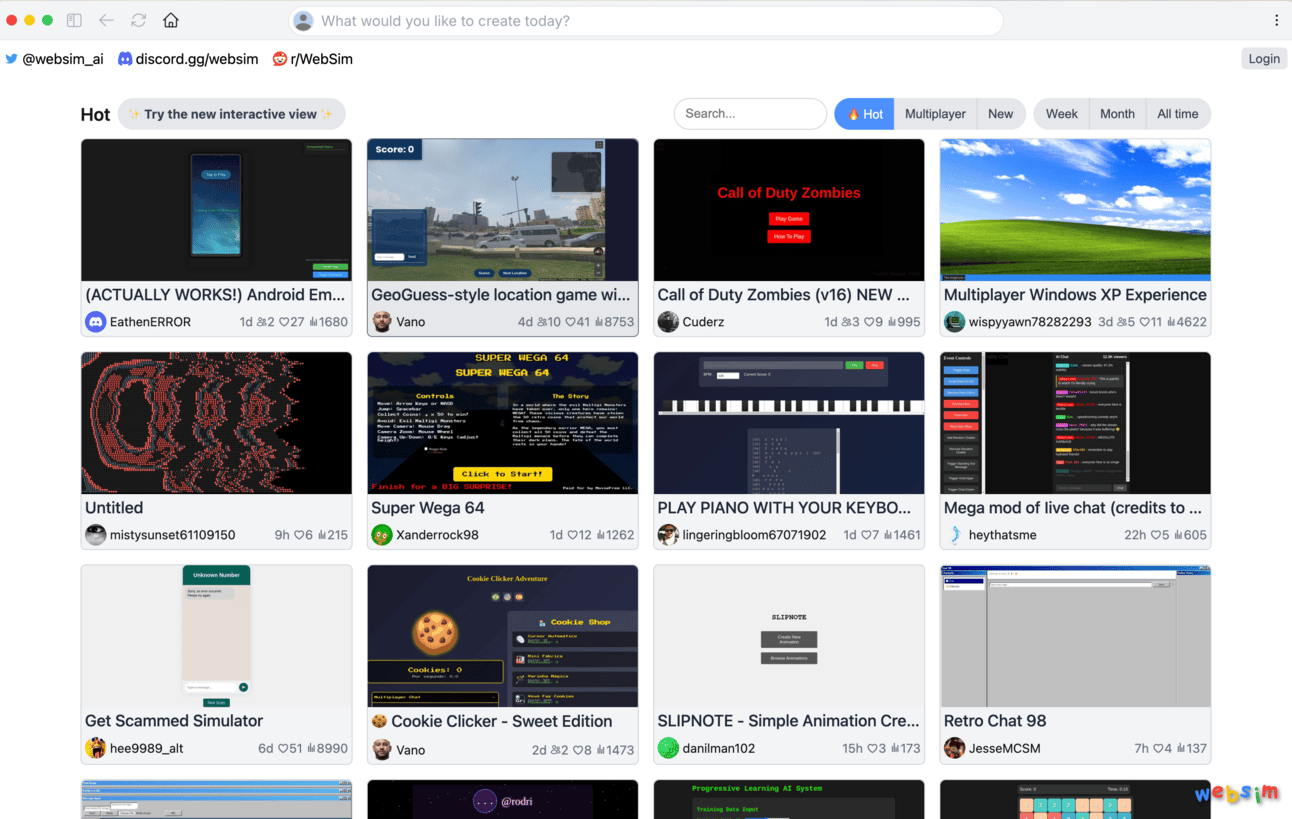The width and height of the screenshot is (1292, 819).
Task: Open the GeoGuess-style location game thumbnail
Action: [x=503, y=210]
